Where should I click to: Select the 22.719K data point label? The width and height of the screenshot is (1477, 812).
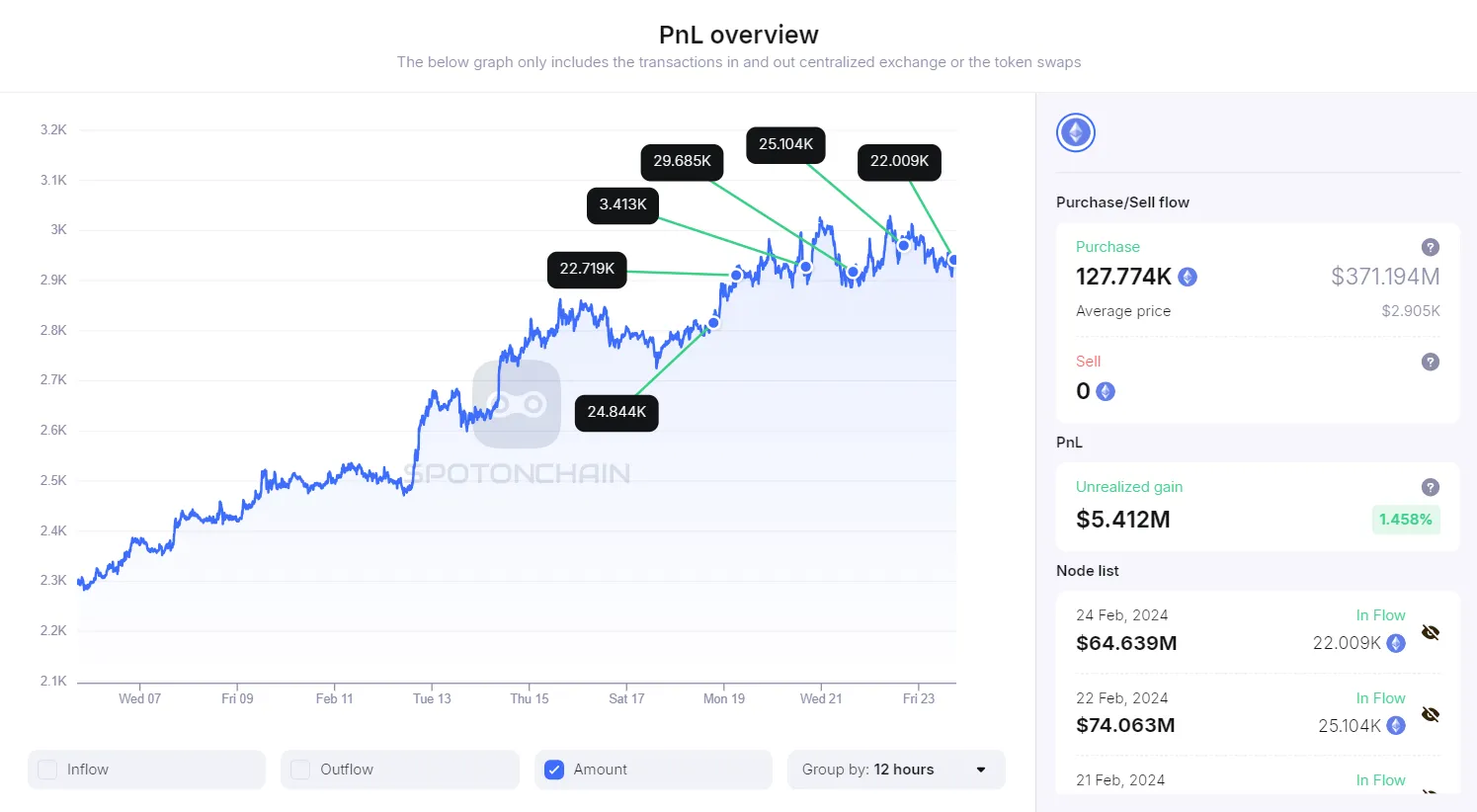[x=587, y=269]
